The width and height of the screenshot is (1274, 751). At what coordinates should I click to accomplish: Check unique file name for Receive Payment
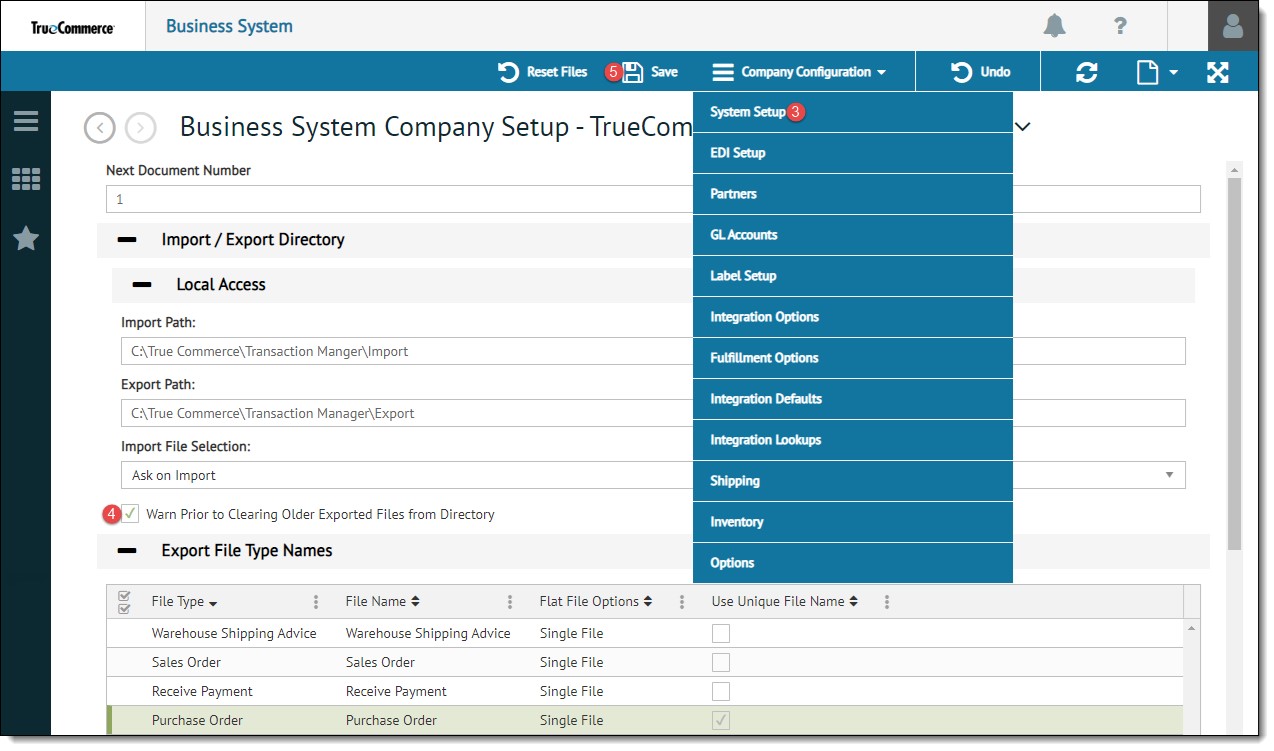pyautogui.click(x=720, y=691)
